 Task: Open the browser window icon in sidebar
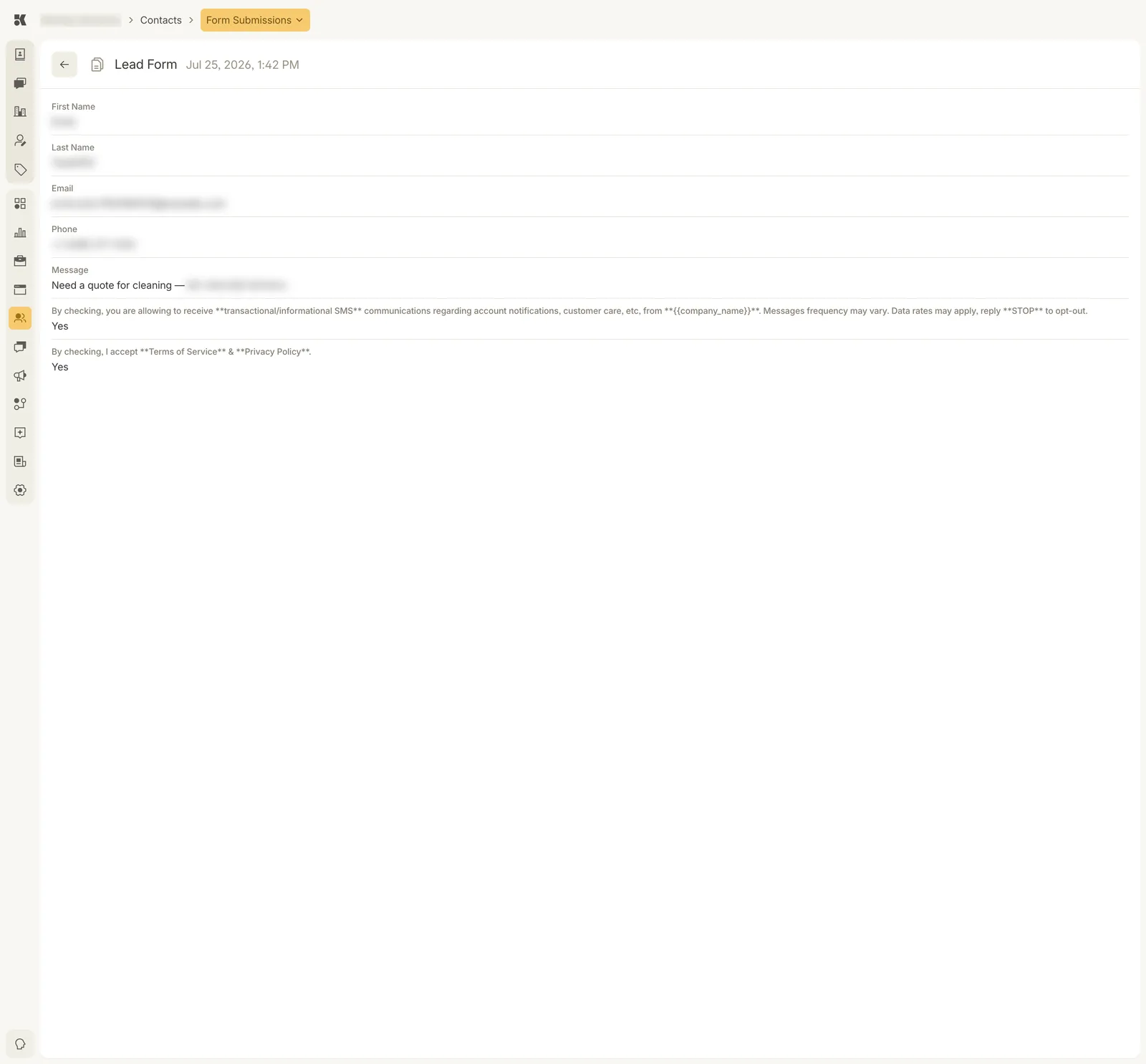pyautogui.click(x=20, y=289)
